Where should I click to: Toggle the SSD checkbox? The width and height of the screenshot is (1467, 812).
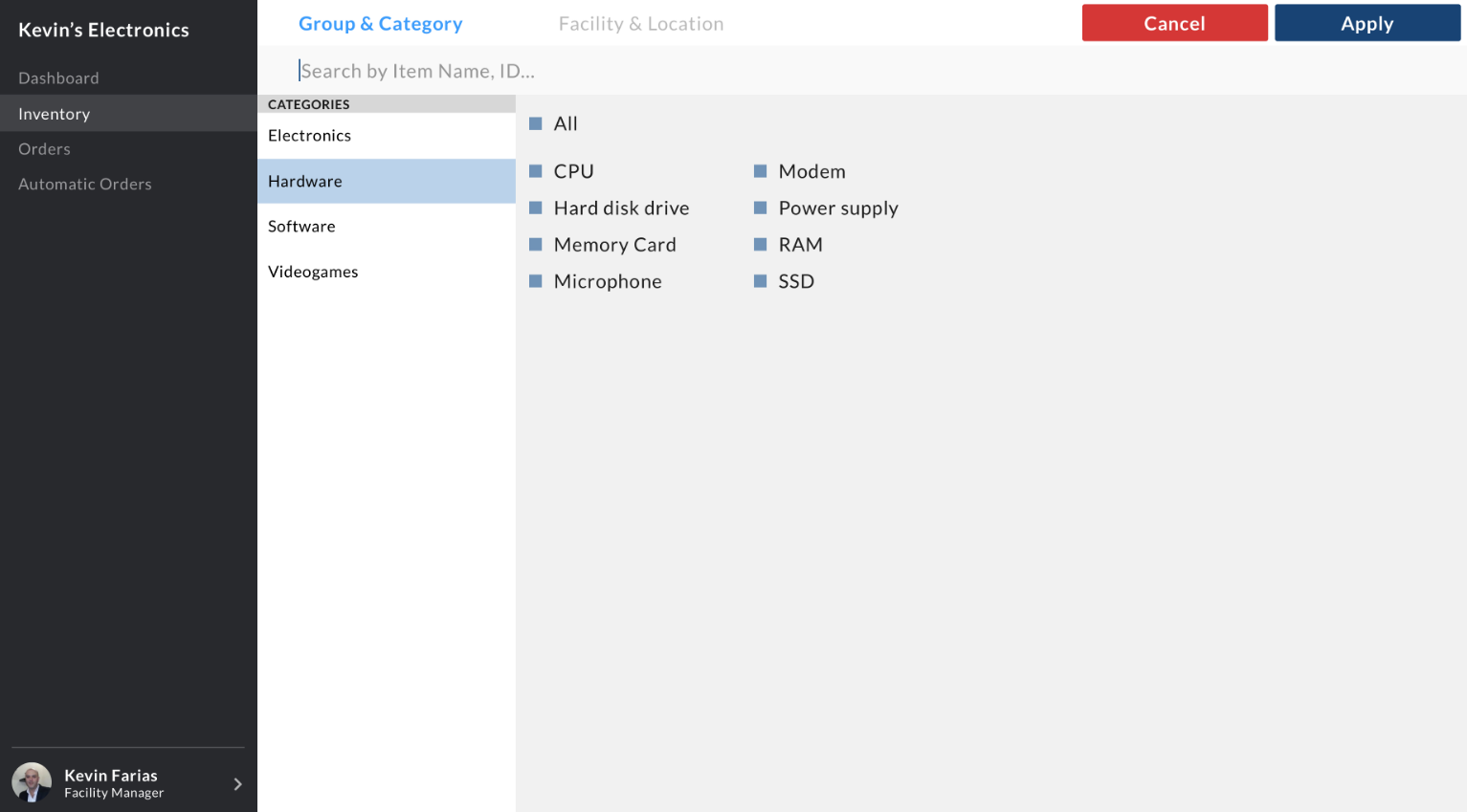click(761, 281)
